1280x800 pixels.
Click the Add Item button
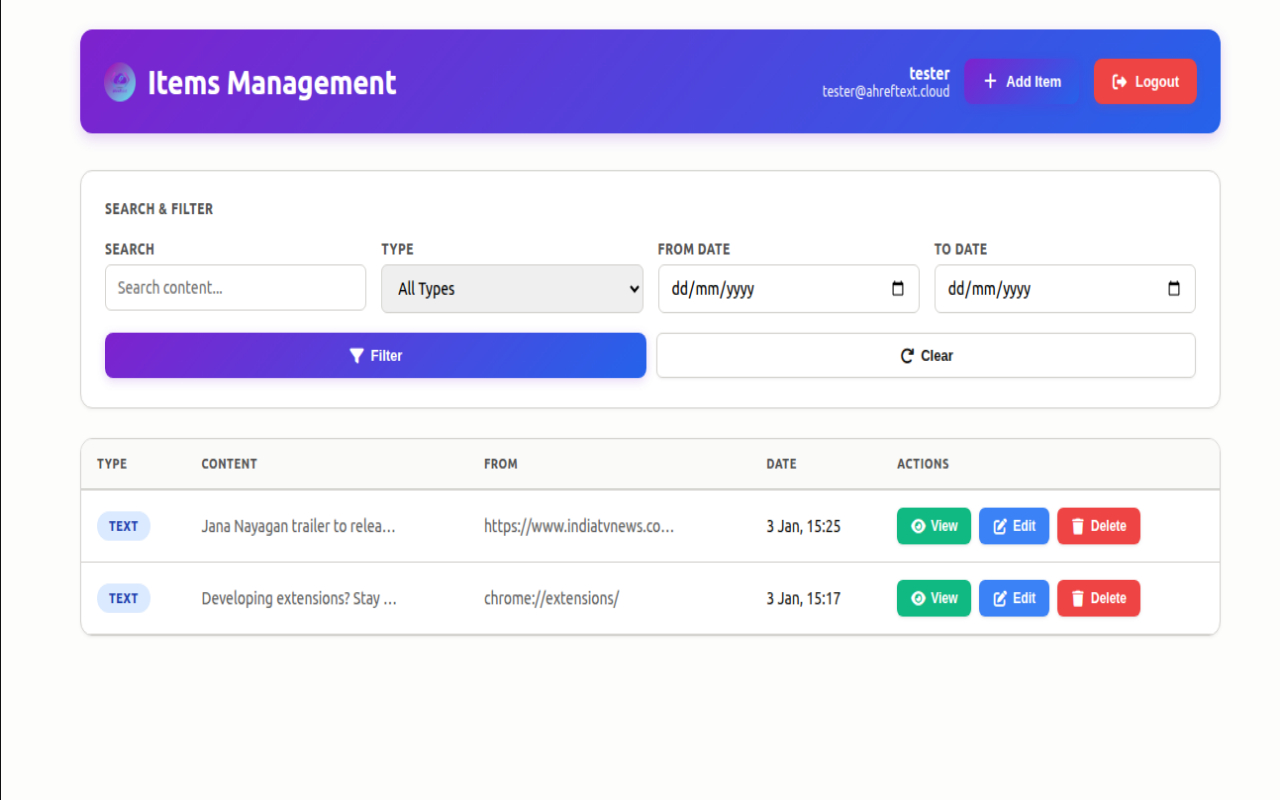(1021, 82)
